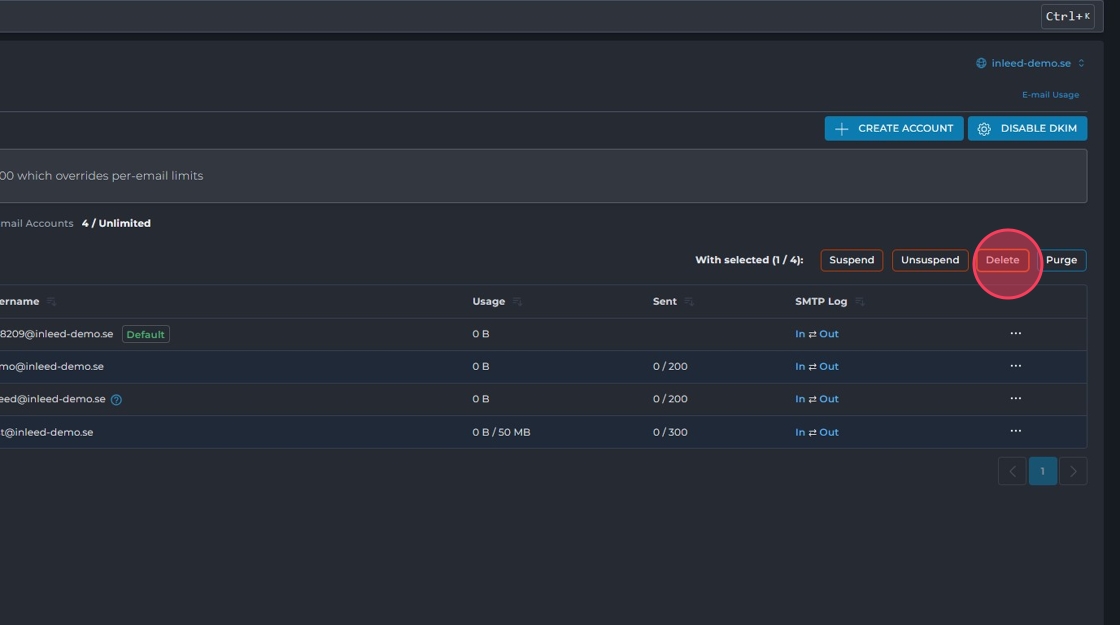Open the Out SMTP log in the last row

tap(829, 432)
